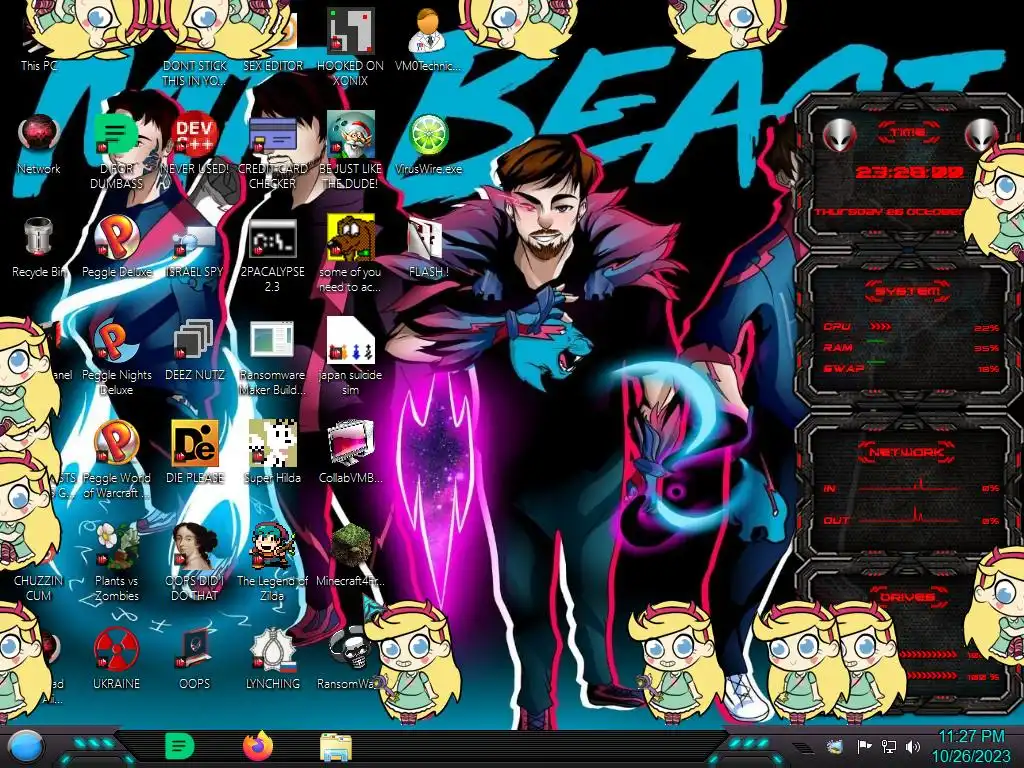Open the 2PACALYPSE 2.3 console icon
Image resolution: width=1024 pixels, height=768 pixels.
(x=272, y=255)
